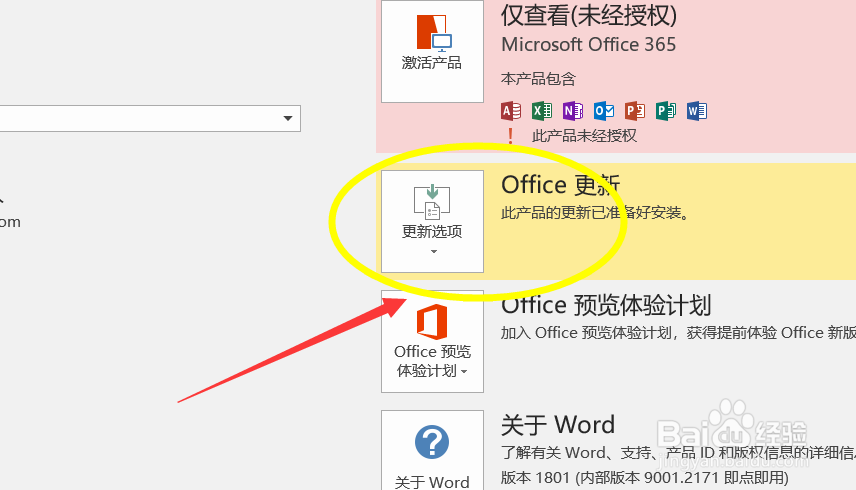
Task: Click the Outlook icon in product list
Action: click(x=604, y=111)
